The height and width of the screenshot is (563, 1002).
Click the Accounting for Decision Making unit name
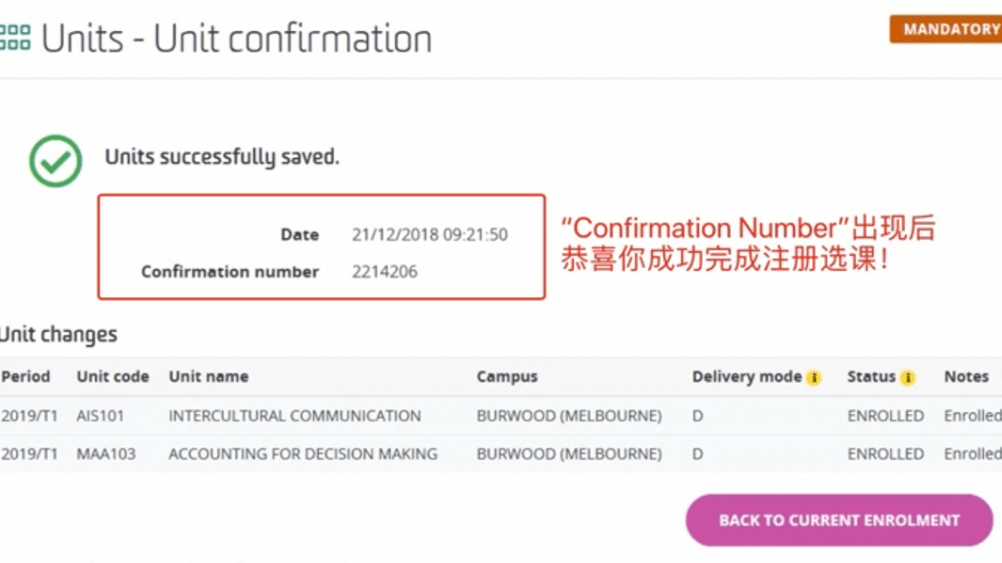302,454
